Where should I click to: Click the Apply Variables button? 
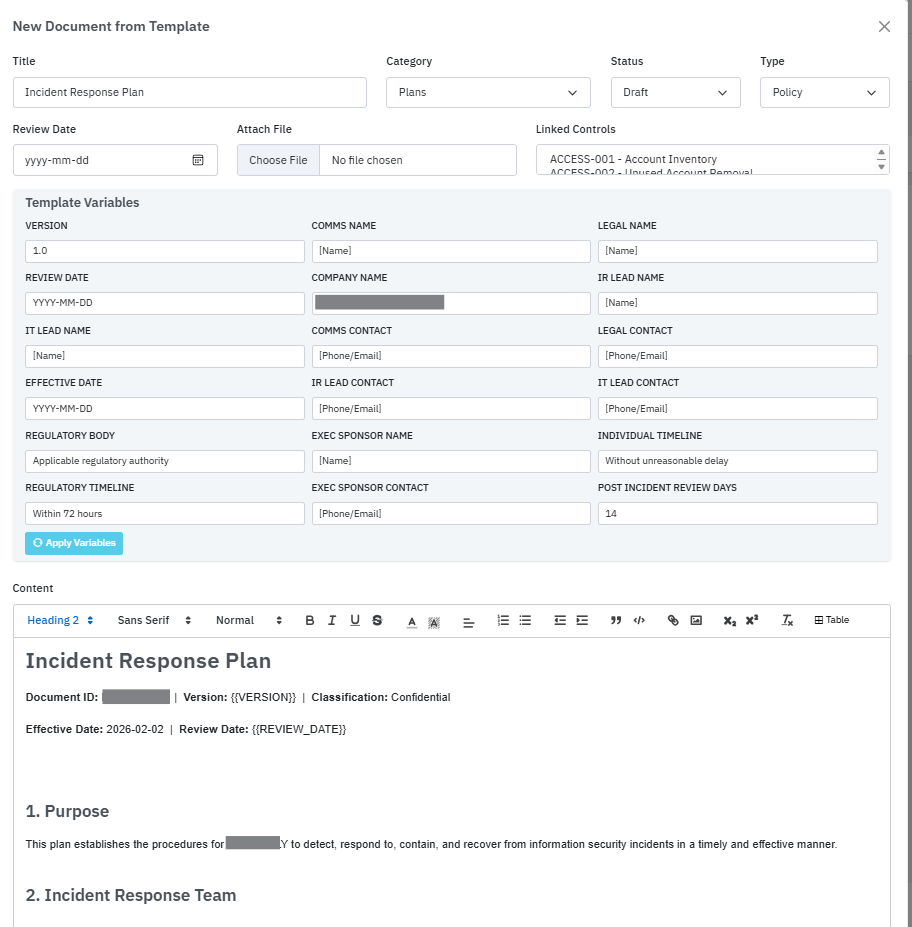pyautogui.click(x=74, y=543)
